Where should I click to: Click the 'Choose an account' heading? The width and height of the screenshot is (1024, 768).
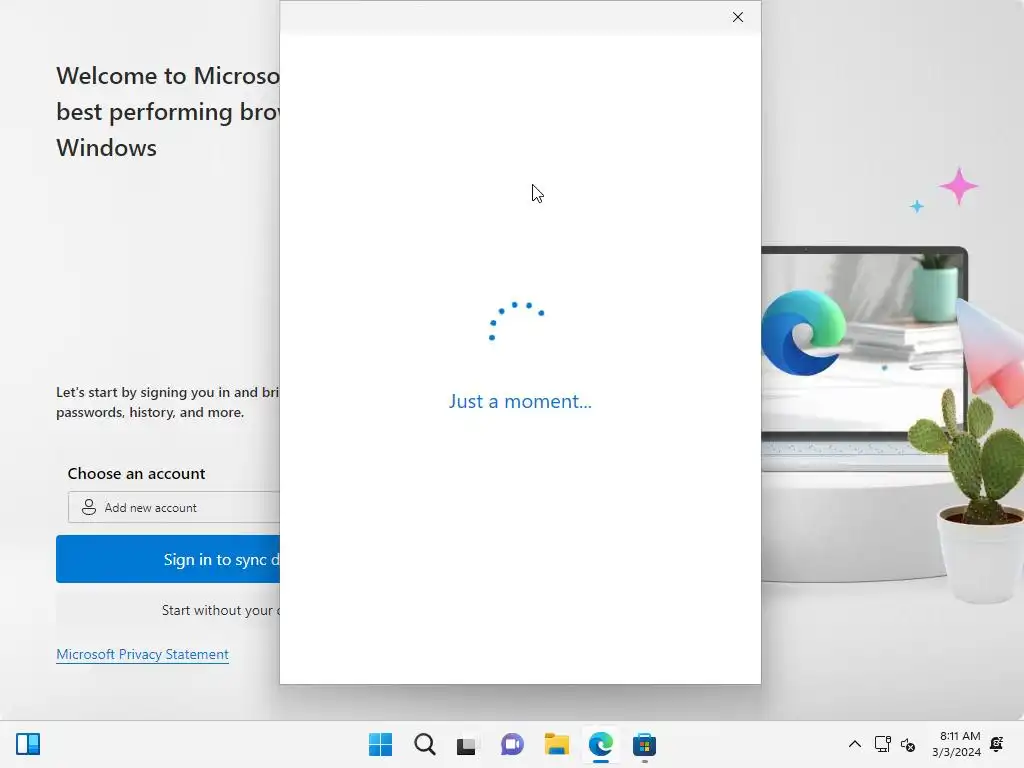coord(136,473)
